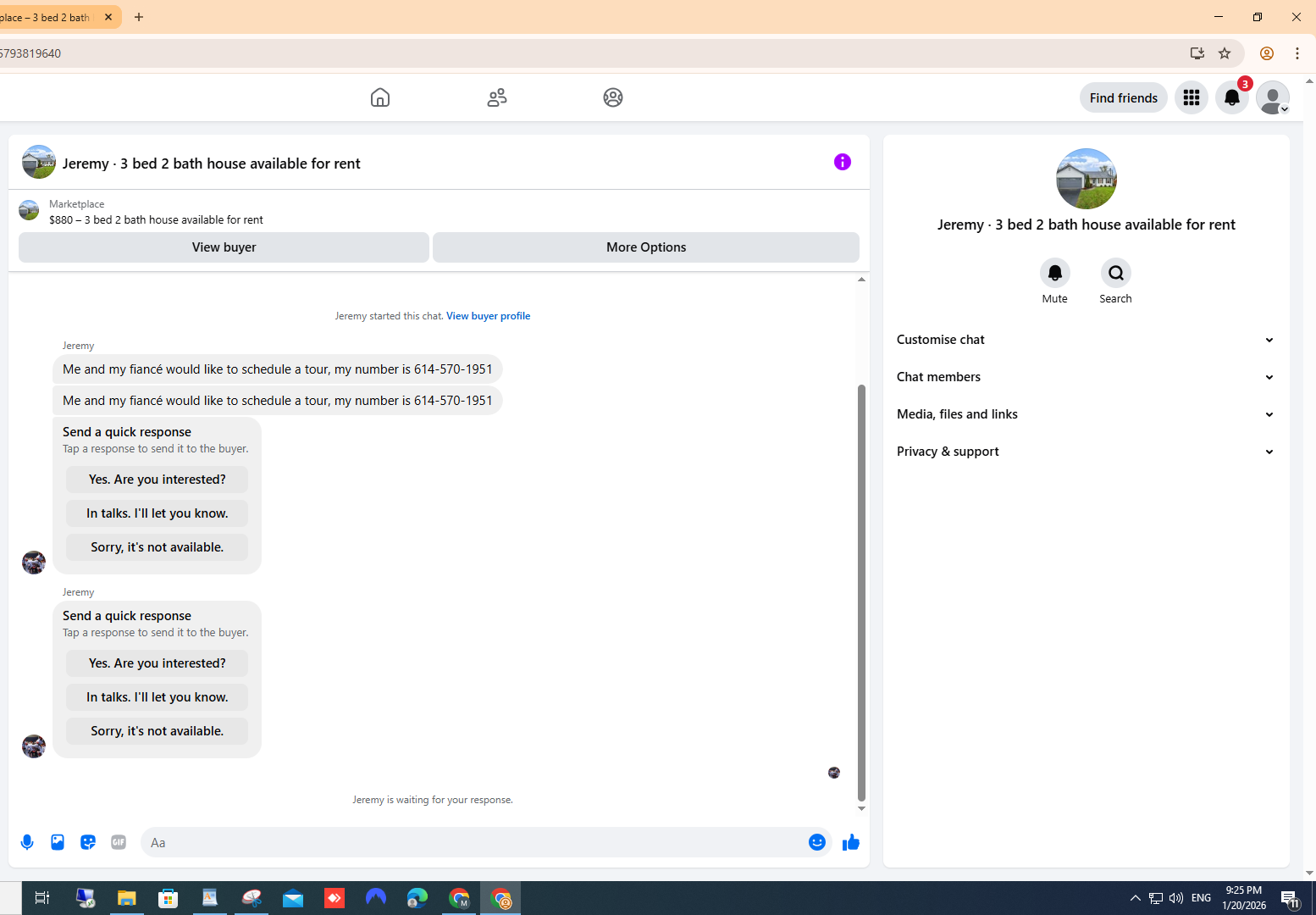View Facebook notifications bell

1232,97
